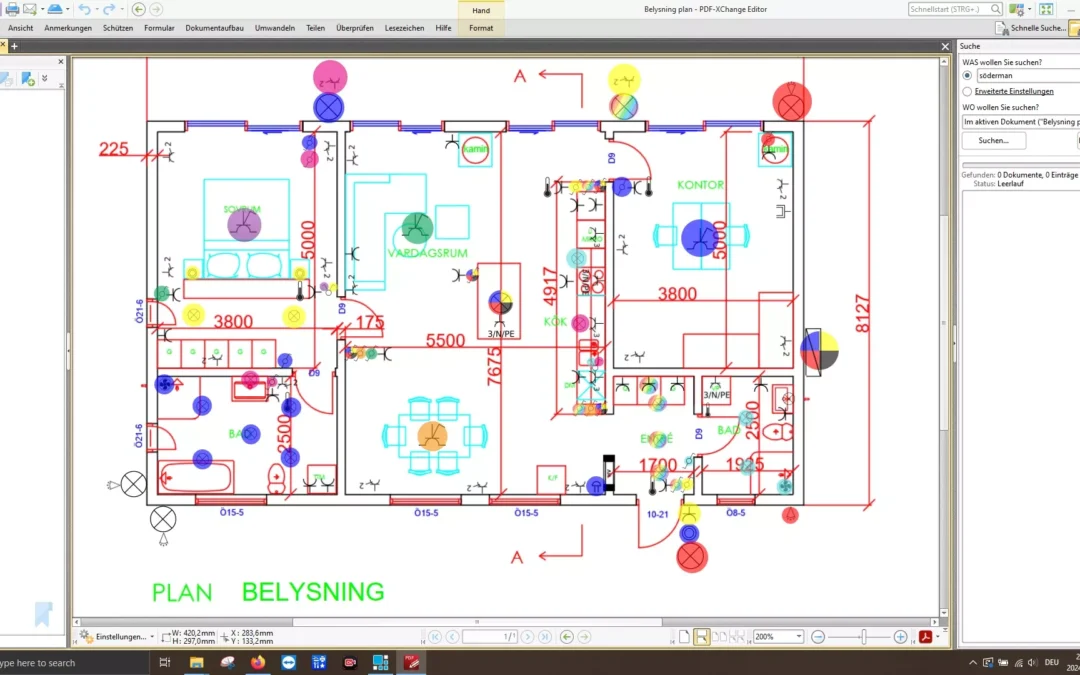Toggle full screen mode icon at top right
The height and width of the screenshot is (675, 1080).
1046,9
